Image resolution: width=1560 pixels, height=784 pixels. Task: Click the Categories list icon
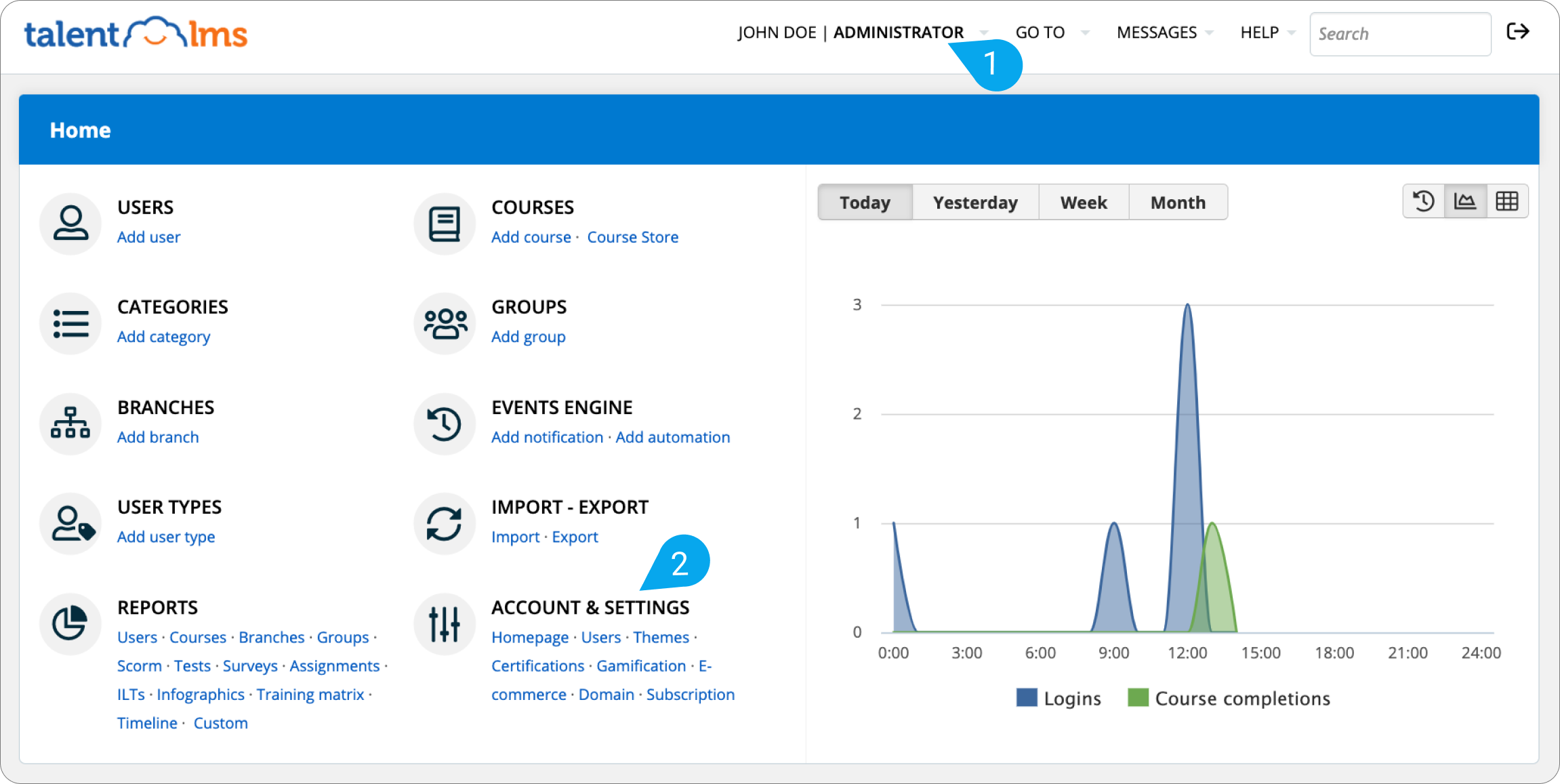pos(70,323)
